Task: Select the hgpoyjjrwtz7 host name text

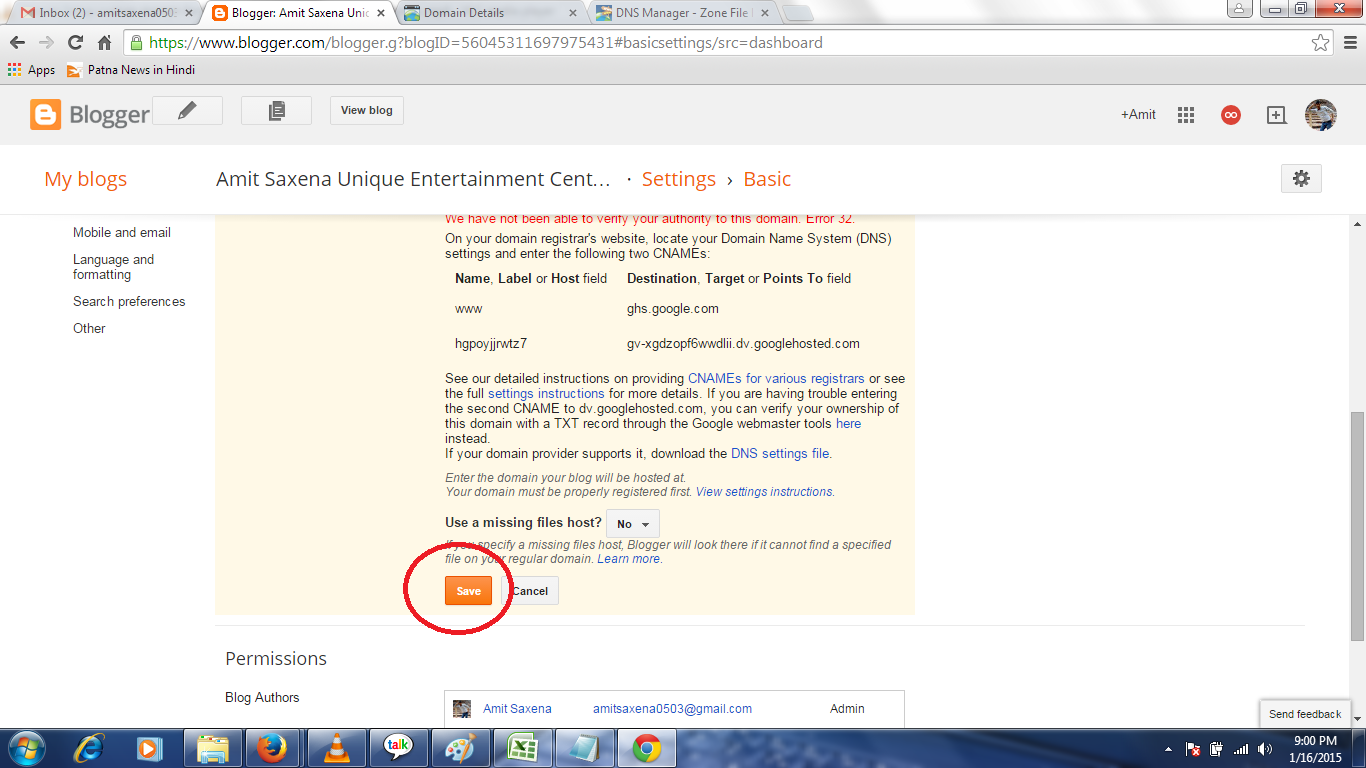Action: 491,344
